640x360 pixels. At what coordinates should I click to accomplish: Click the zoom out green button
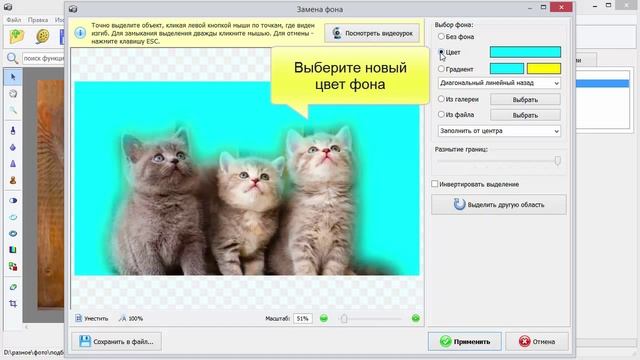coord(324,318)
